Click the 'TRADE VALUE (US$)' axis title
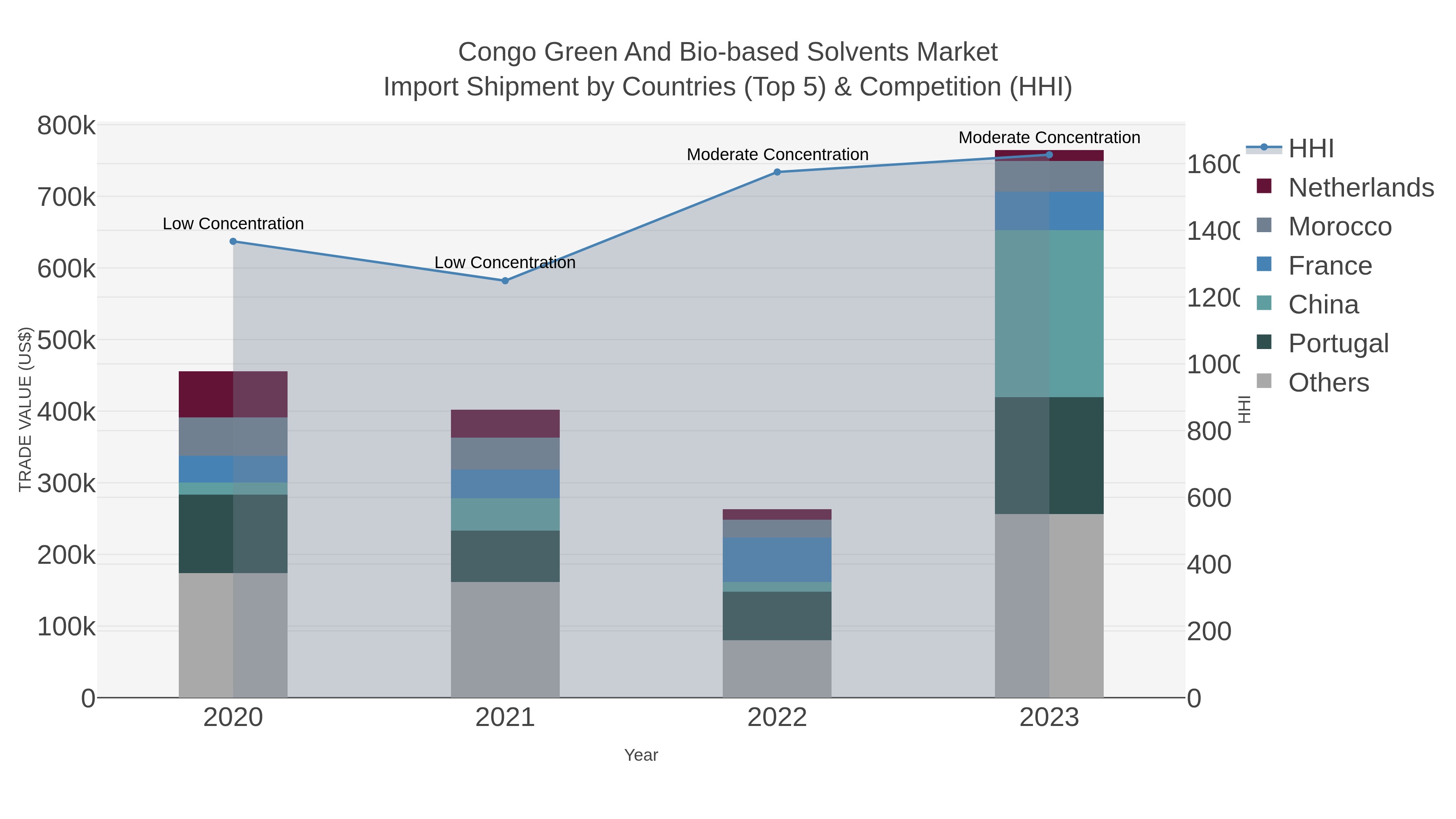The width and height of the screenshot is (1456, 819). point(25,409)
